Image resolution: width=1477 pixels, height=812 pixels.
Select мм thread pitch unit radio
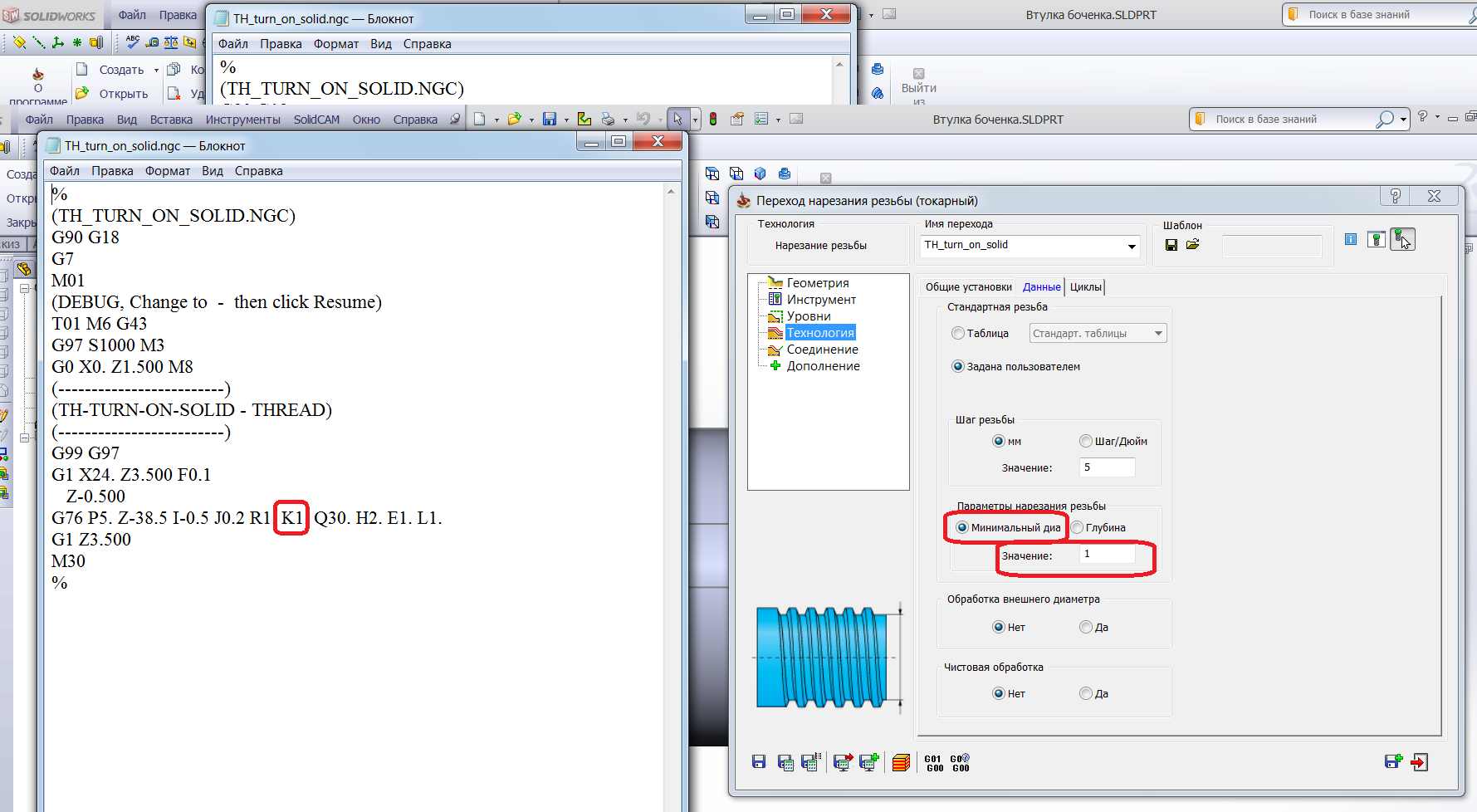tap(999, 441)
